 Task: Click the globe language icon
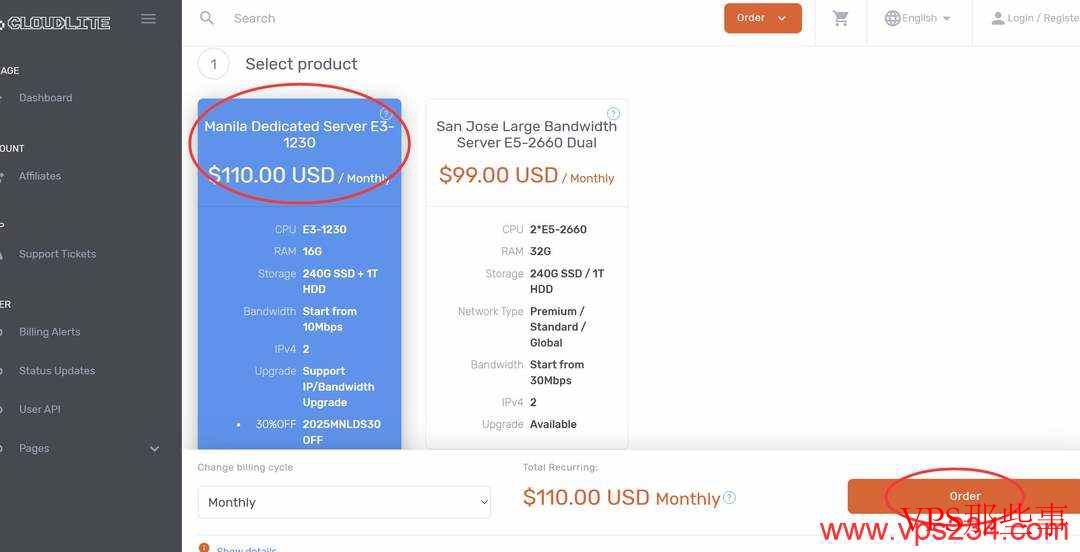point(892,18)
